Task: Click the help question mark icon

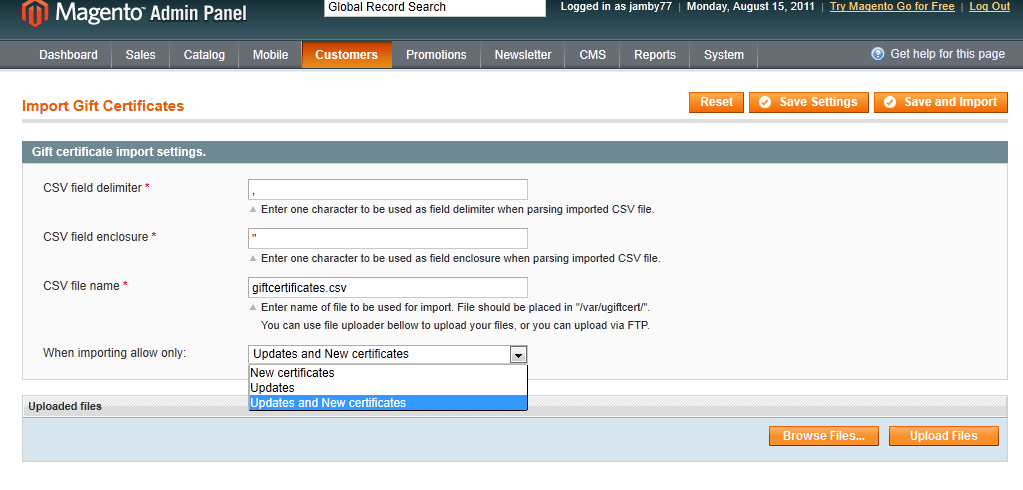Action: click(x=878, y=54)
